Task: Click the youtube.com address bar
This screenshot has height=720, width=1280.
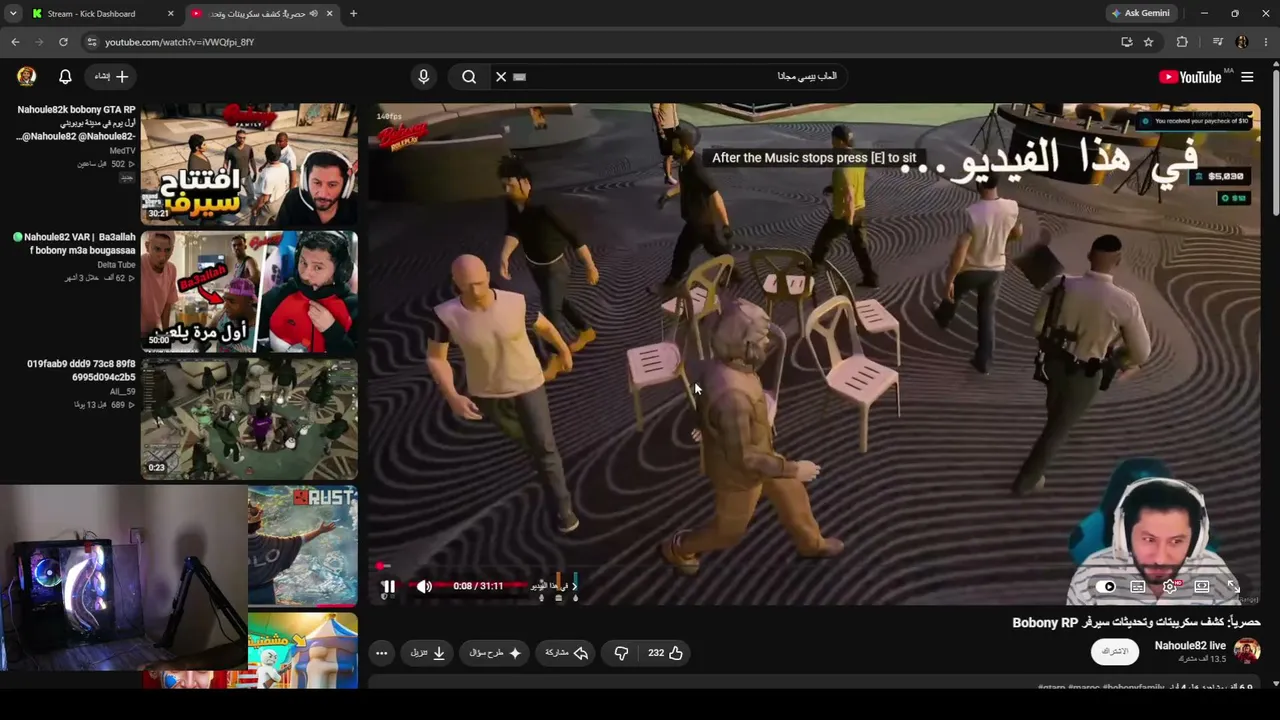Action: coord(600,42)
